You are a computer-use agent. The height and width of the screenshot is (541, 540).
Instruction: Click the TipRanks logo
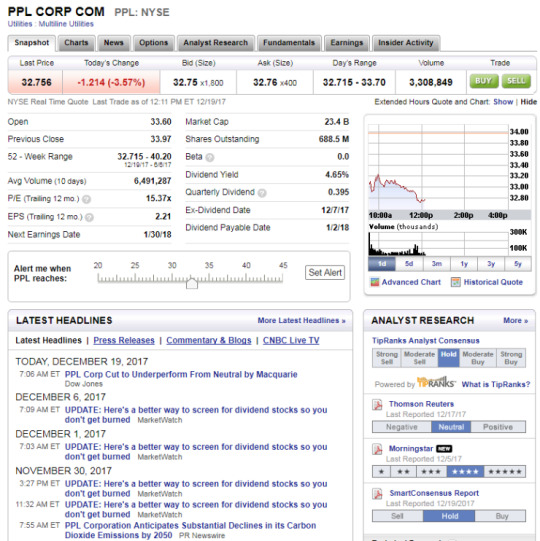tap(436, 382)
